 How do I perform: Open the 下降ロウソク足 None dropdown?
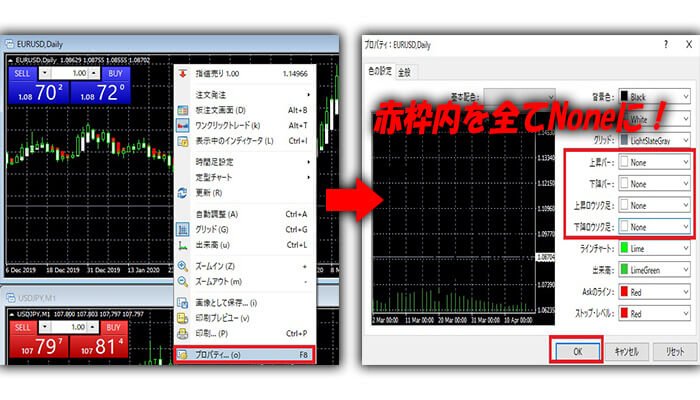tap(654, 227)
